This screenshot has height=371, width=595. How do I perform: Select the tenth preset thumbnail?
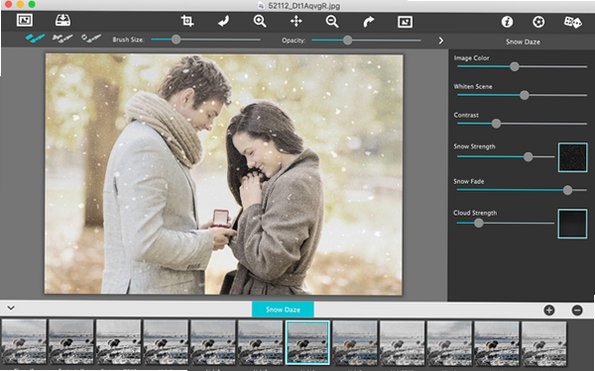point(449,342)
